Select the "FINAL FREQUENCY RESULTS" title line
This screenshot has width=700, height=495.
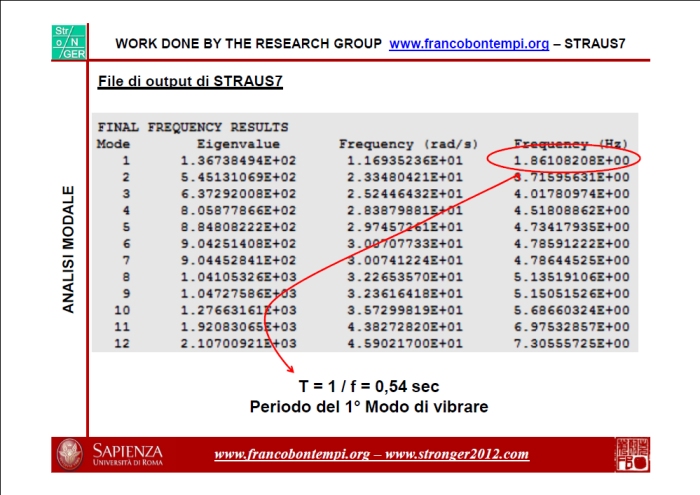tap(192, 127)
